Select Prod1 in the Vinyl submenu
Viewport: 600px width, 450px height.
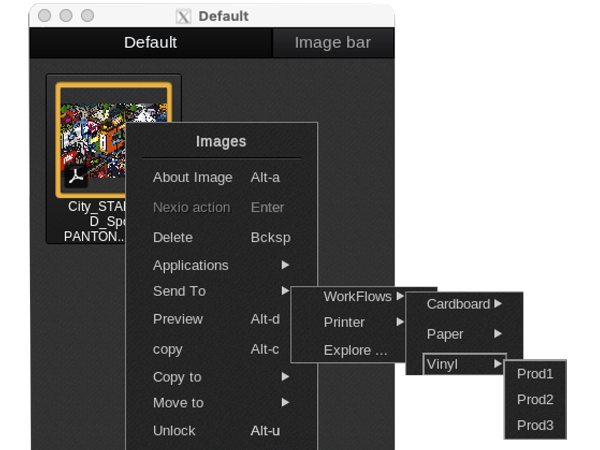pyautogui.click(x=535, y=374)
